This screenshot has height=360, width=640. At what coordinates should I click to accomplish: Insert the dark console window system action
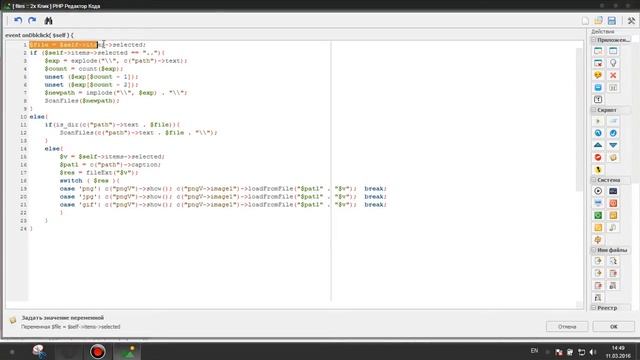click(613, 191)
